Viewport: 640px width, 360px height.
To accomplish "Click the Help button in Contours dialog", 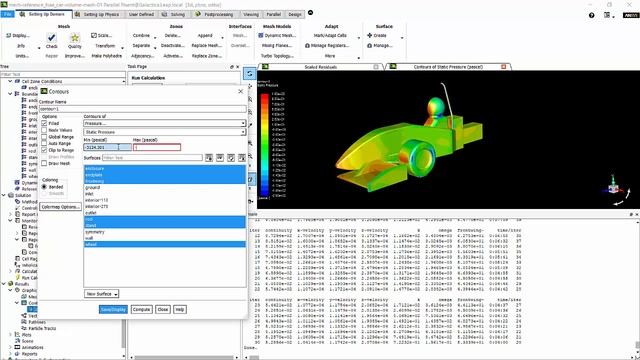I will [180, 309].
